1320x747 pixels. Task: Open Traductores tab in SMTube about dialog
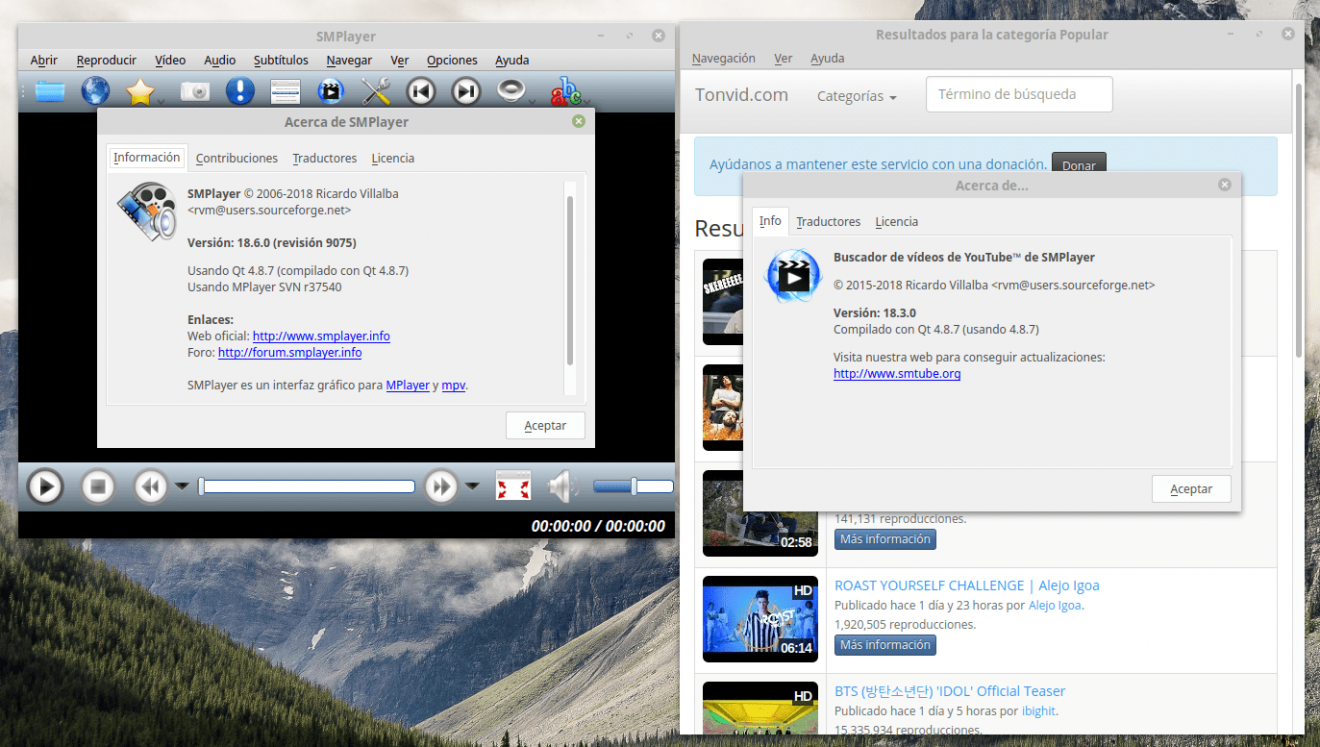828,222
